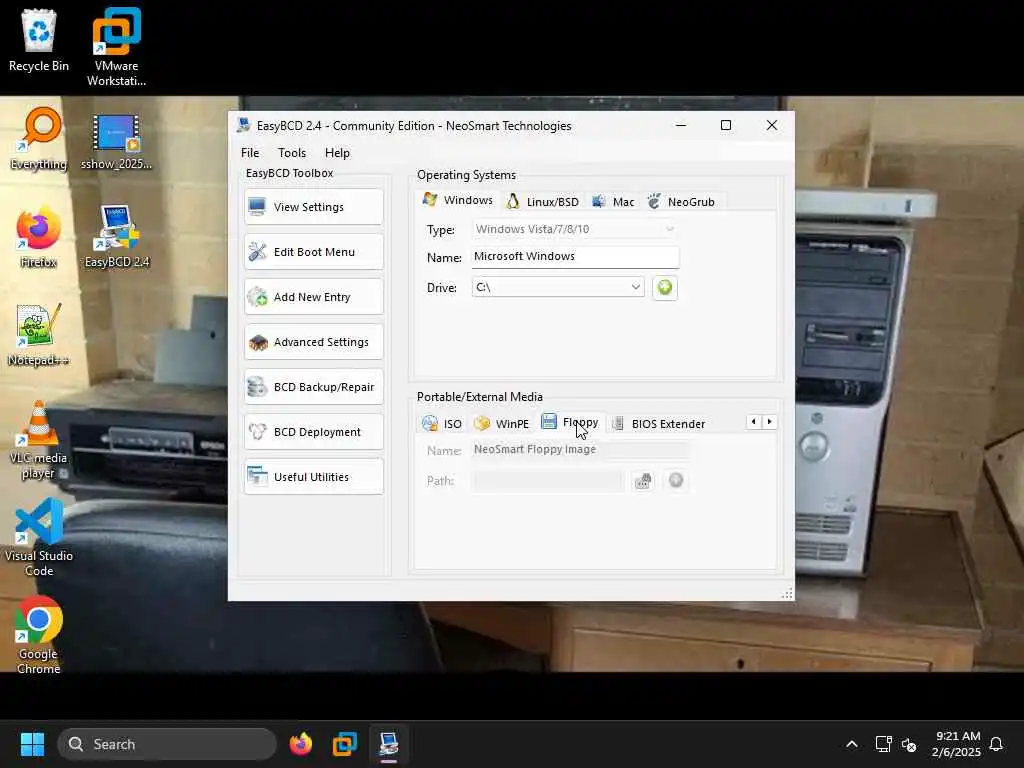This screenshot has width=1024, height=768.
Task: Select the Floppy media tab
Action: (570, 422)
